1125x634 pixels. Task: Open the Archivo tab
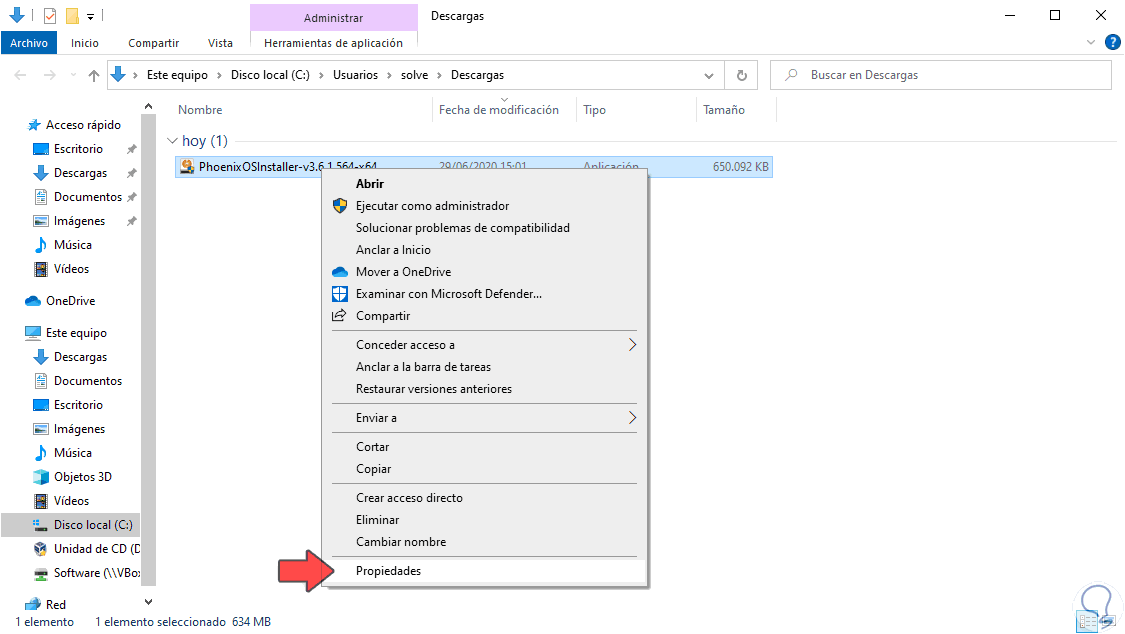coord(29,43)
